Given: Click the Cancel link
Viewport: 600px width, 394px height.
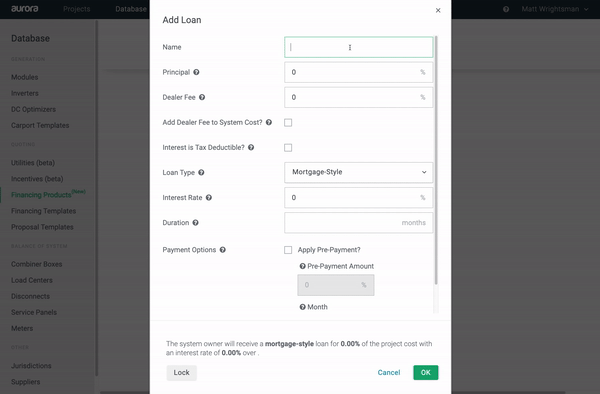Looking at the screenshot, I should [x=389, y=373].
